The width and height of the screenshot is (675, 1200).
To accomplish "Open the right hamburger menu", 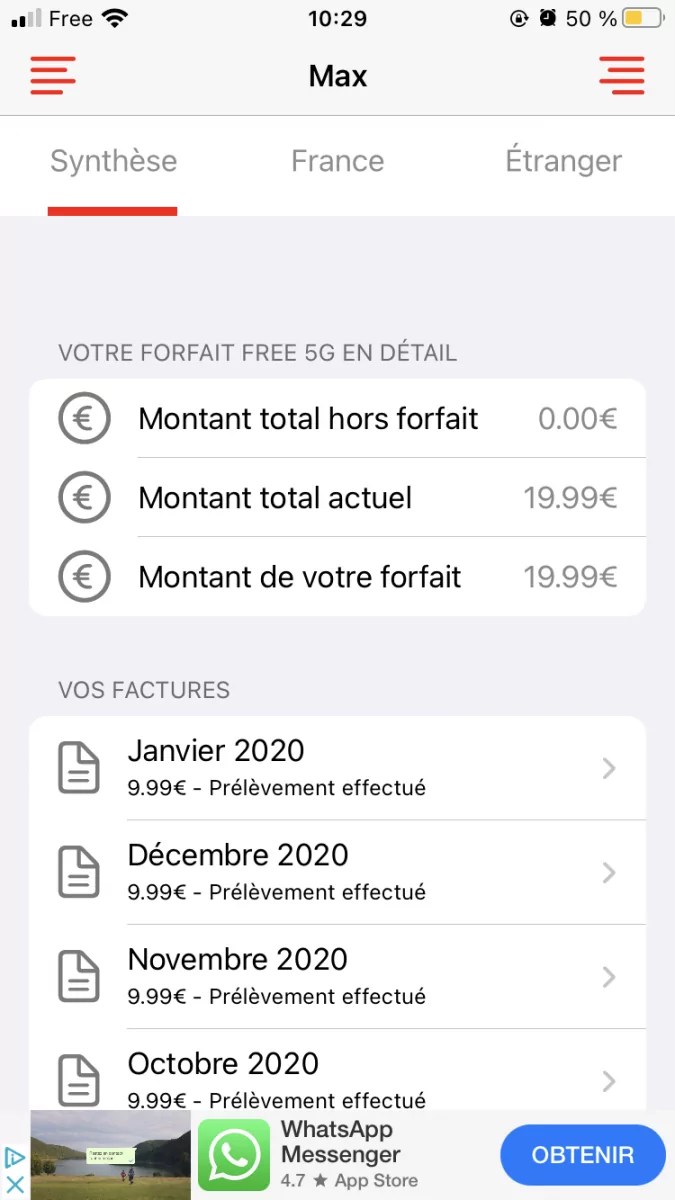I will tap(622, 75).
